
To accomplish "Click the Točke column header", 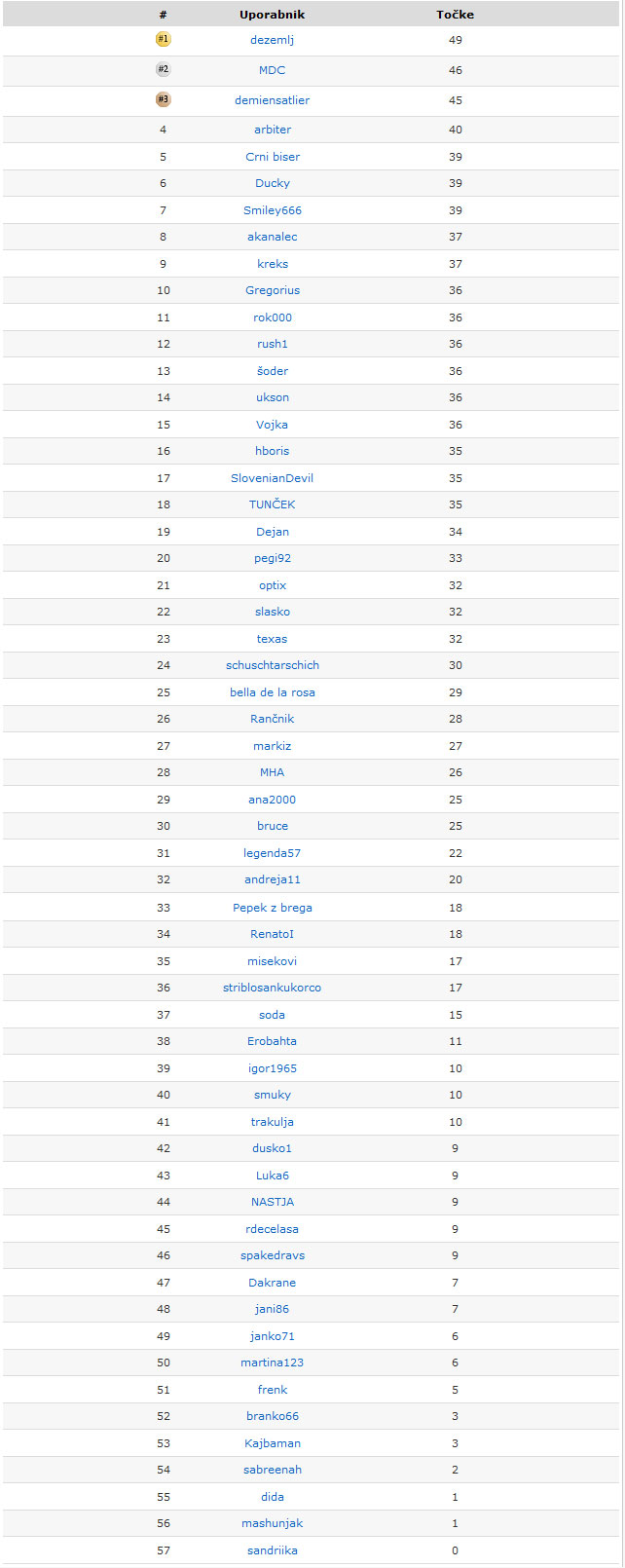I will click(x=456, y=15).
